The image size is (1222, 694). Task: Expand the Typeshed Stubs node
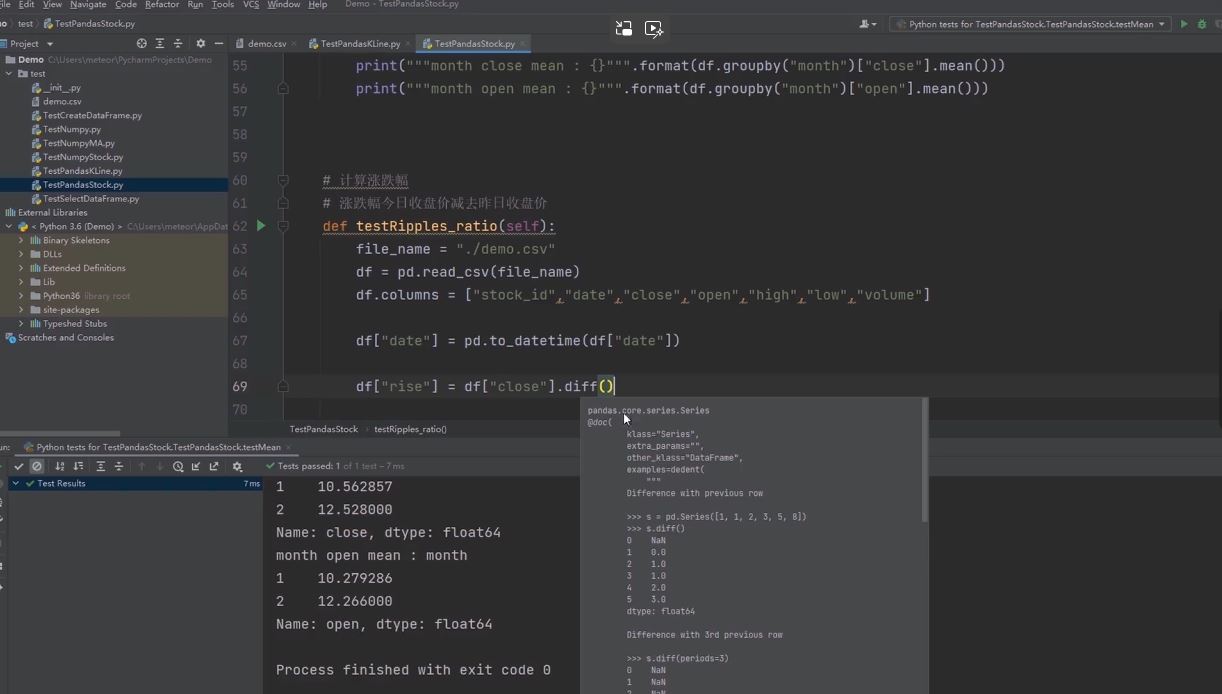point(21,324)
